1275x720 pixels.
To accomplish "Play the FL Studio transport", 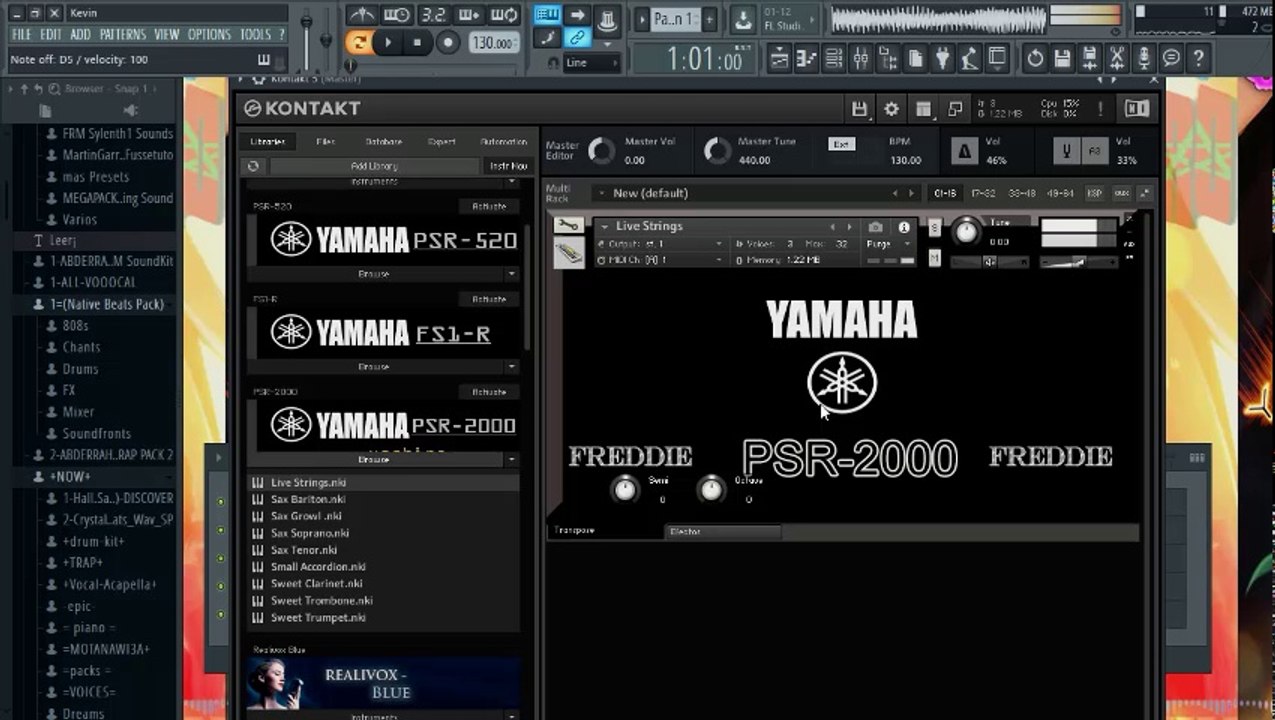I will point(388,42).
